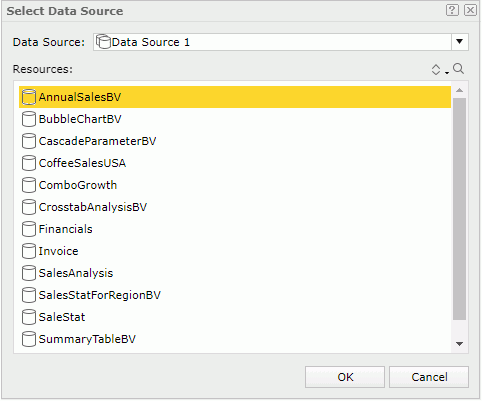
Task: Click the Resources list scrollbar thumb
Action: tap(460, 209)
